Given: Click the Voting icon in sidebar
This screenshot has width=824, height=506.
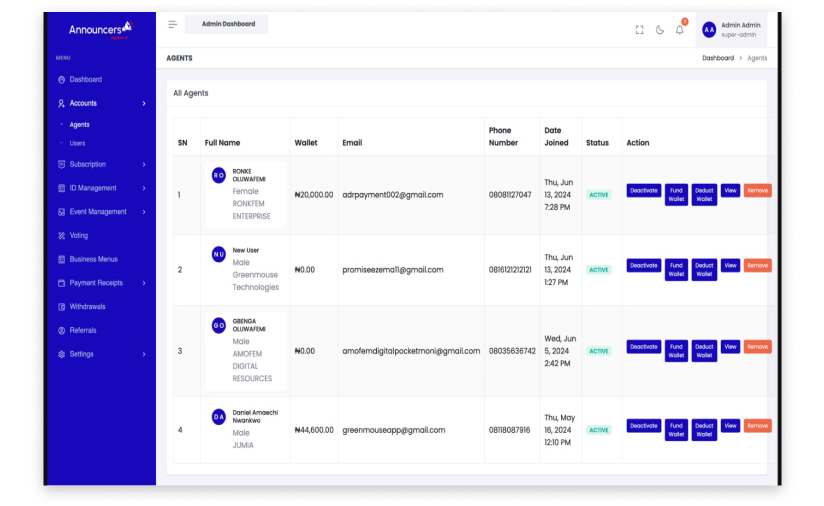Looking at the screenshot, I should pyautogui.click(x=62, y=236).
